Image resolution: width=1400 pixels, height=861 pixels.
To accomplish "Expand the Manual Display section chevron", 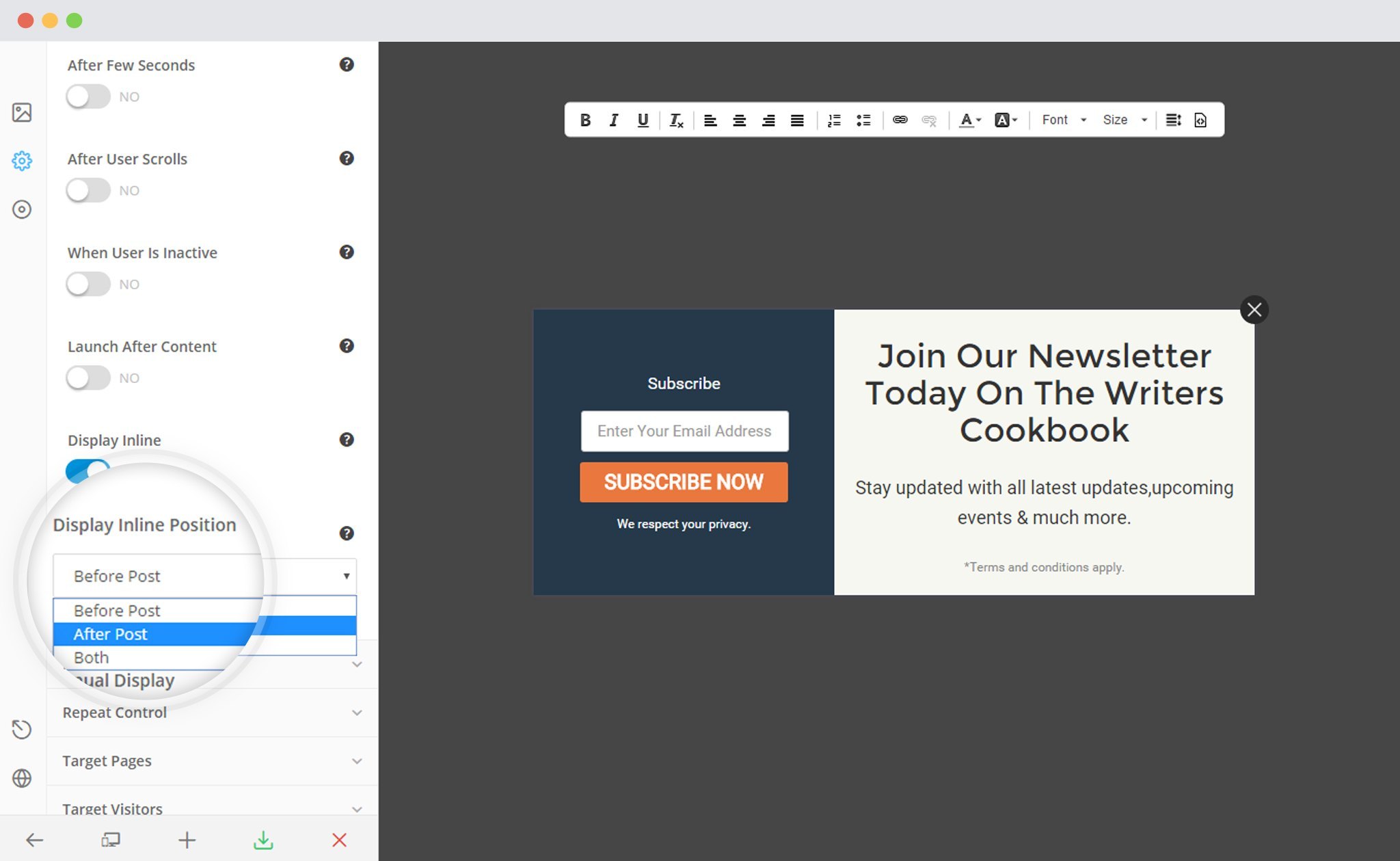I will 357,664.
